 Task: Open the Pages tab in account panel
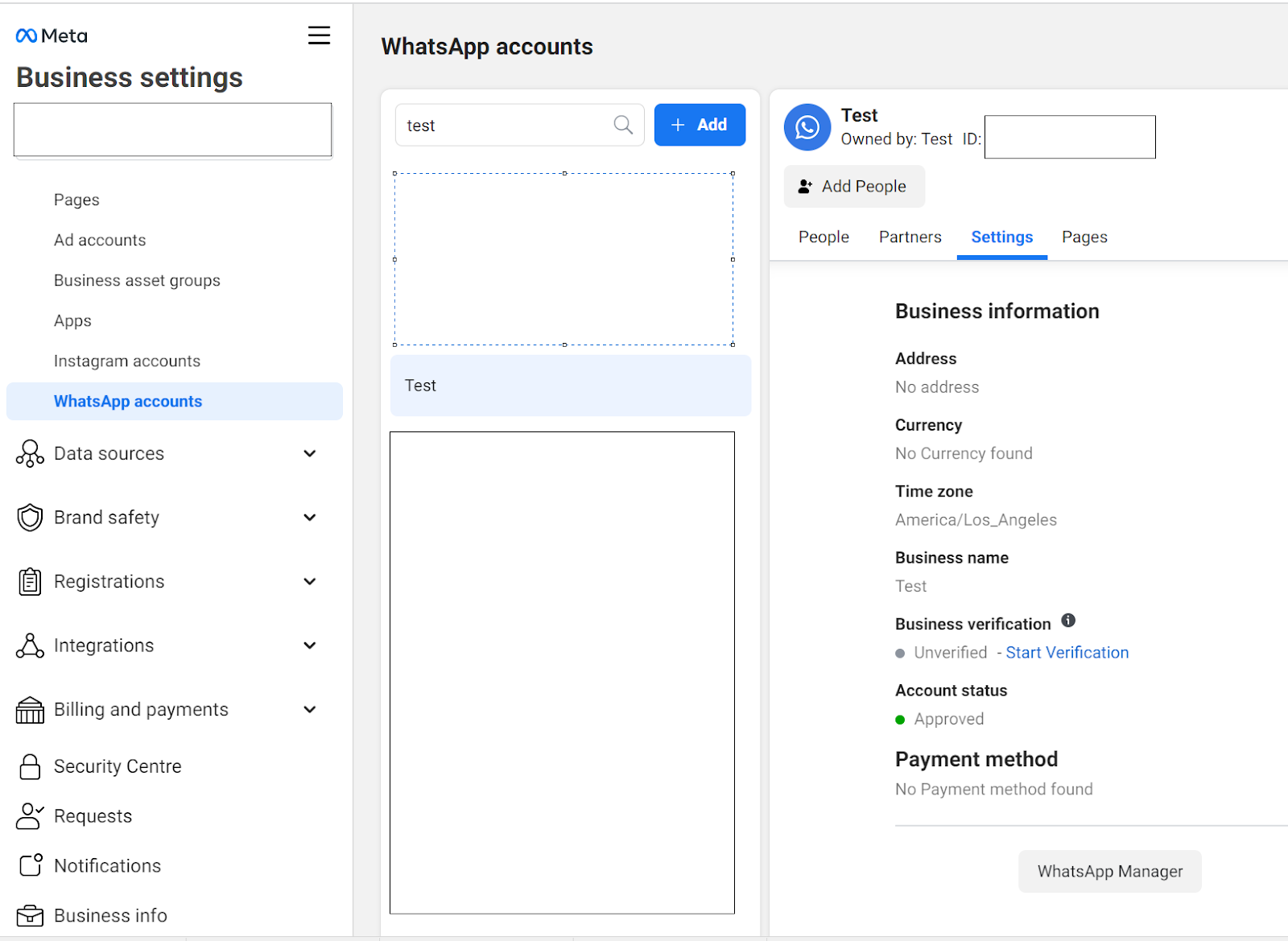(1084, 237)
